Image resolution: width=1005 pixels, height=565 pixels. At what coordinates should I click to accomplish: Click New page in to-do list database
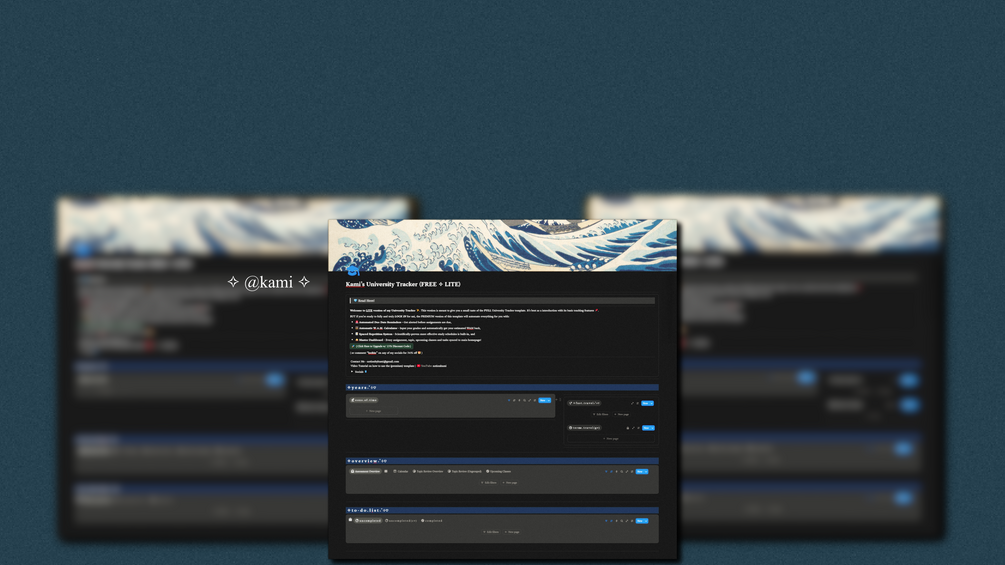pyautogui.click(x=512, y=532)
